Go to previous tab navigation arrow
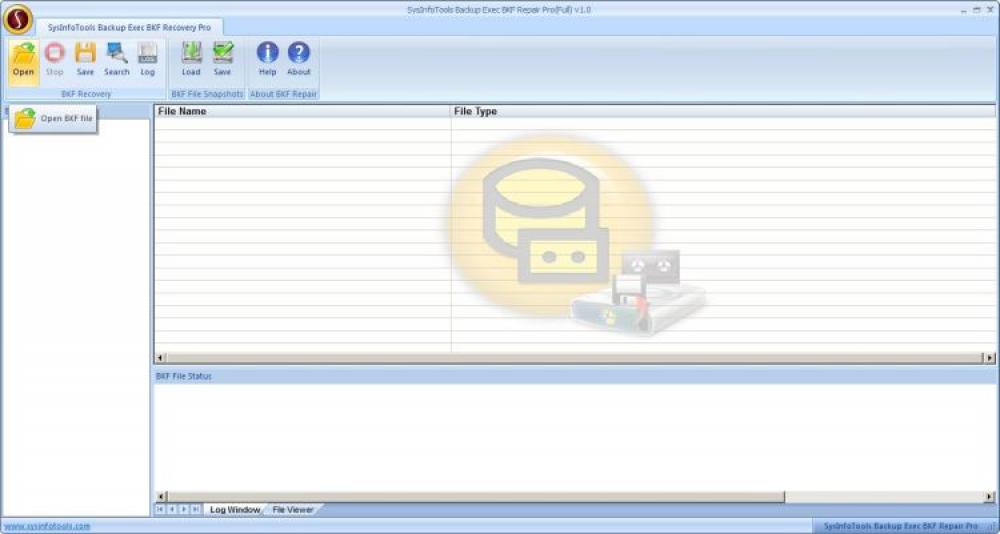The width and height of the screenshot is (1000, 534). (172, 509)
